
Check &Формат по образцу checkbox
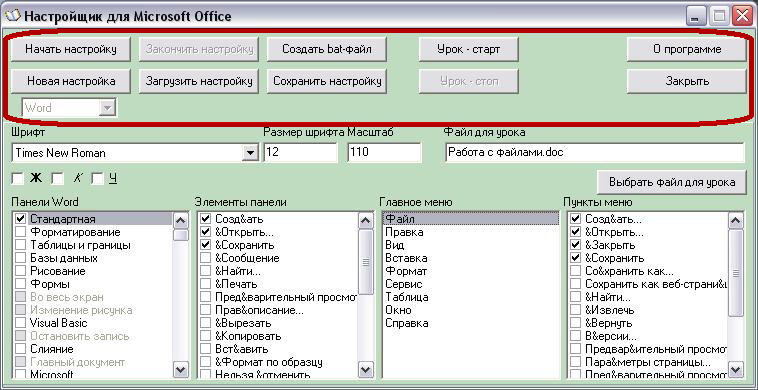[205, 362]
